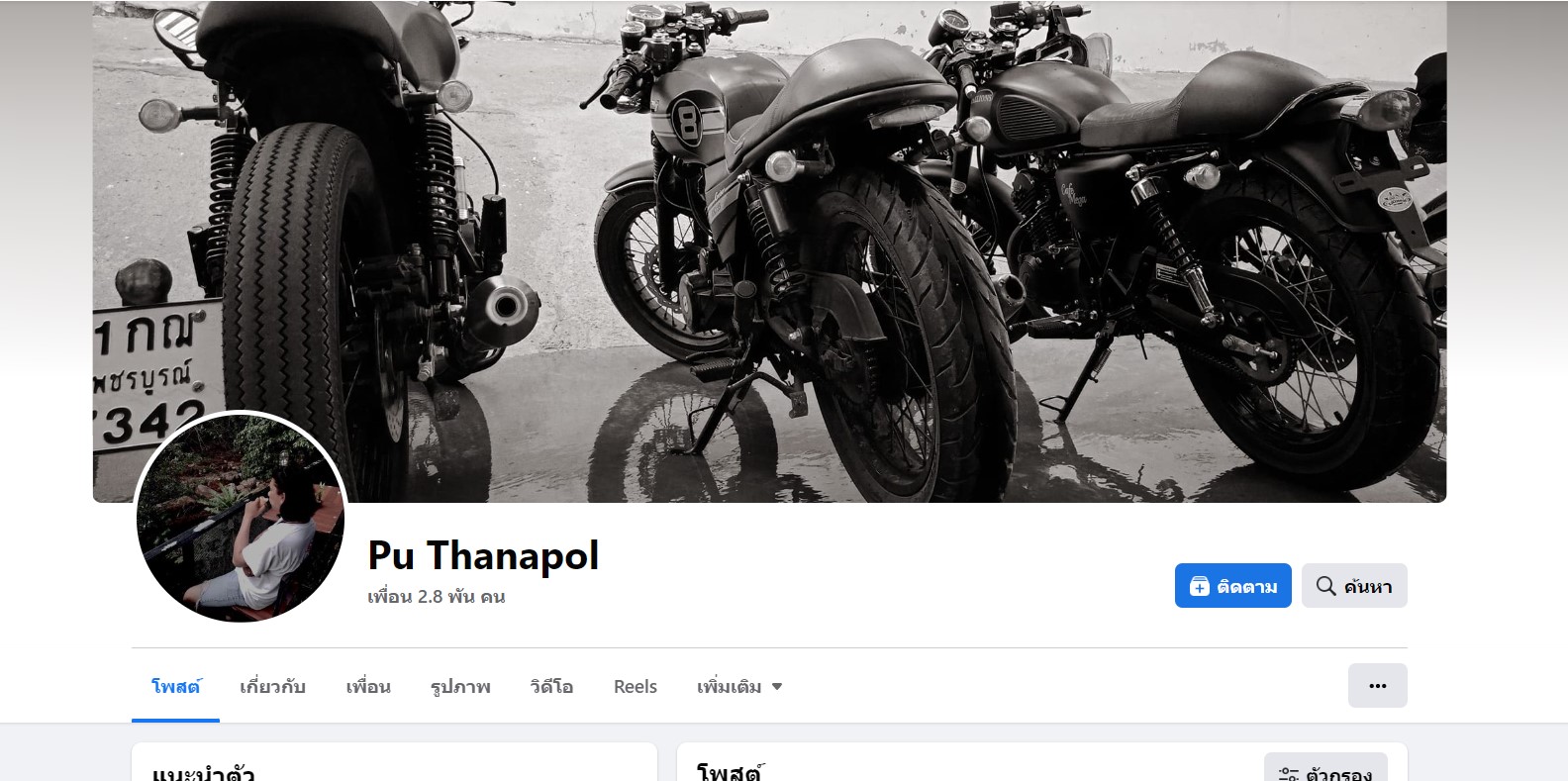Click the โพสต์ heading in posts card
The height and width of the screenshot is (781, 1568).
731,772
